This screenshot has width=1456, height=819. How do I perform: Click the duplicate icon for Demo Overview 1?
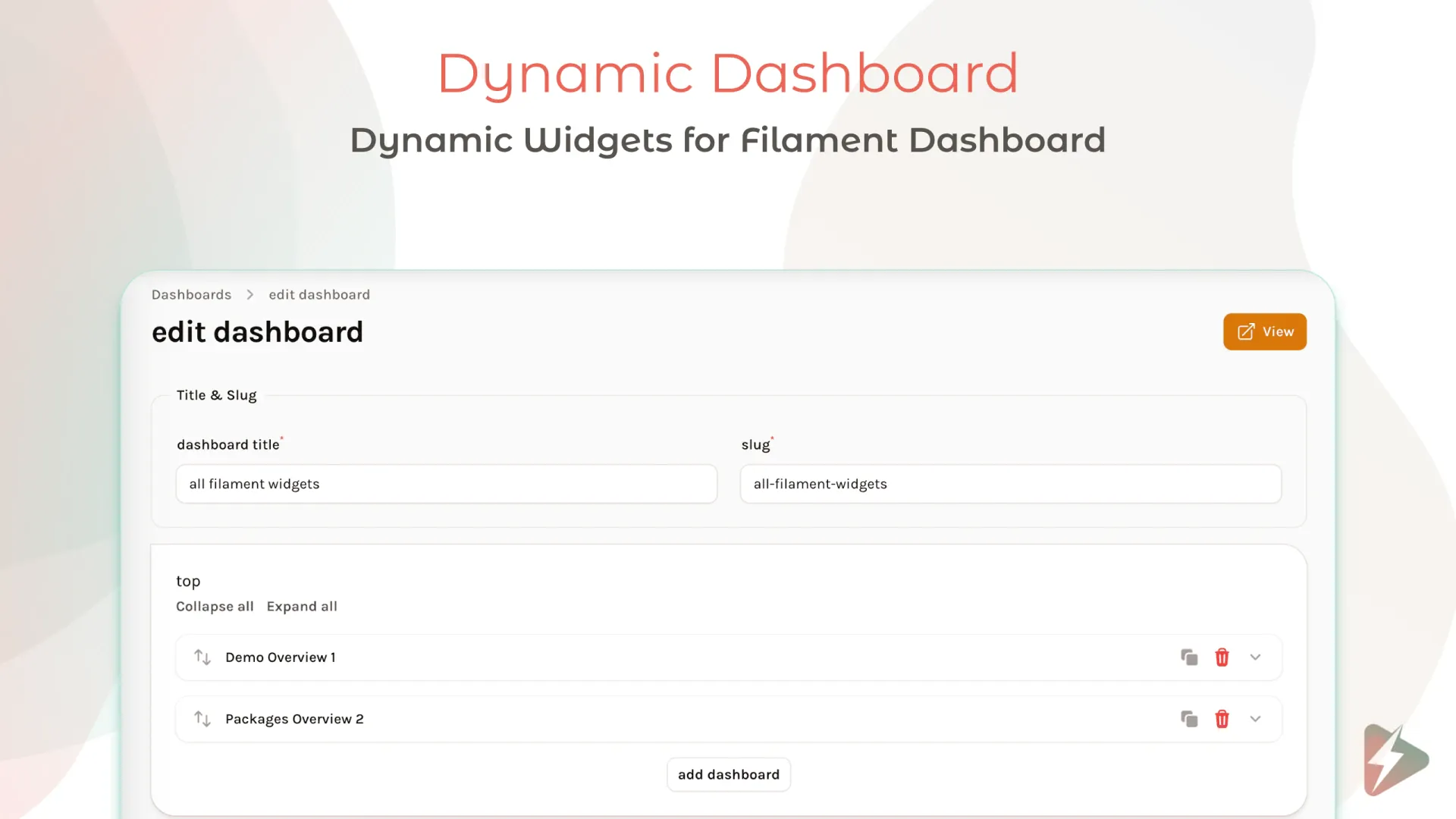coord(1189,657)
